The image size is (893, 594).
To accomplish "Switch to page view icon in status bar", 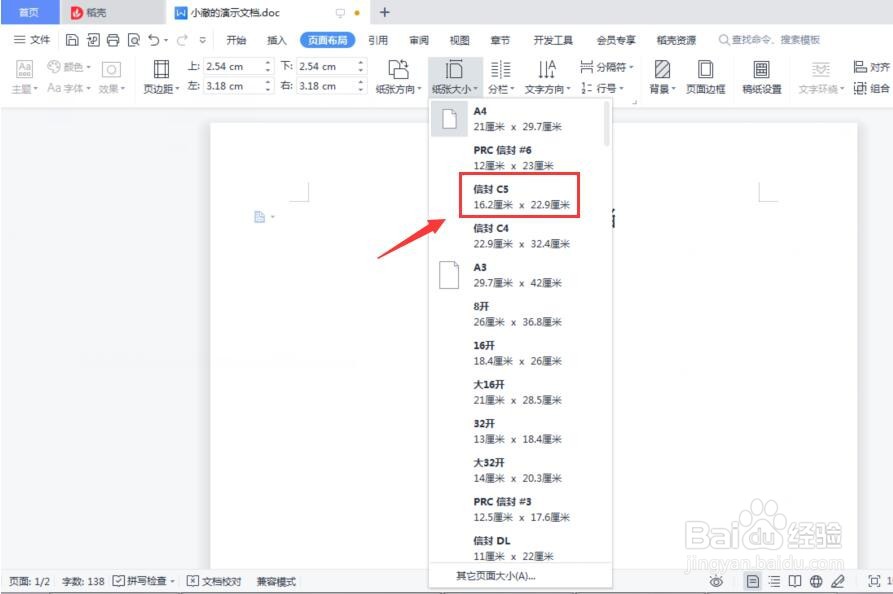I will point(753,581).
